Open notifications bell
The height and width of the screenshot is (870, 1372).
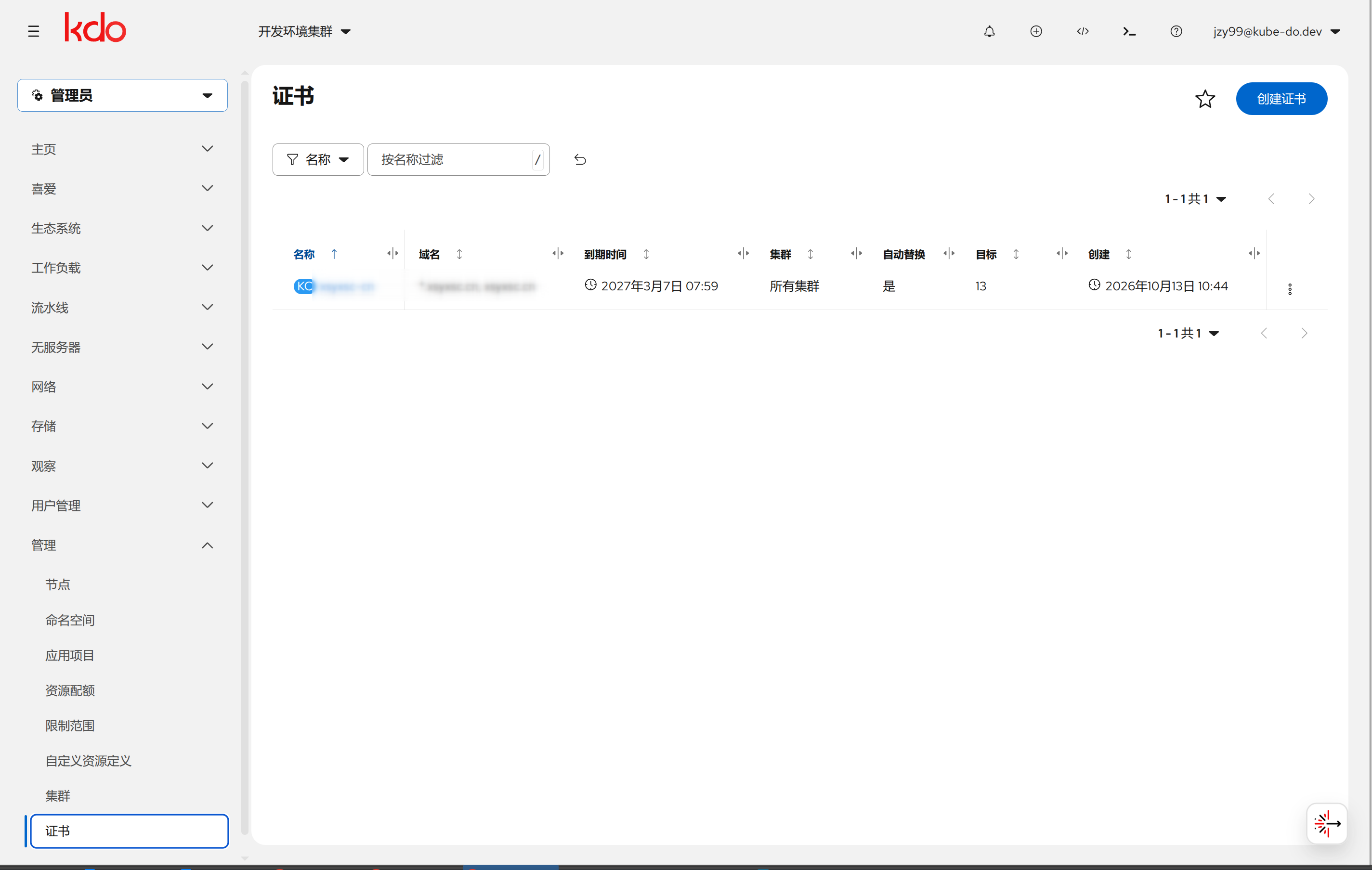coord(990,31)
